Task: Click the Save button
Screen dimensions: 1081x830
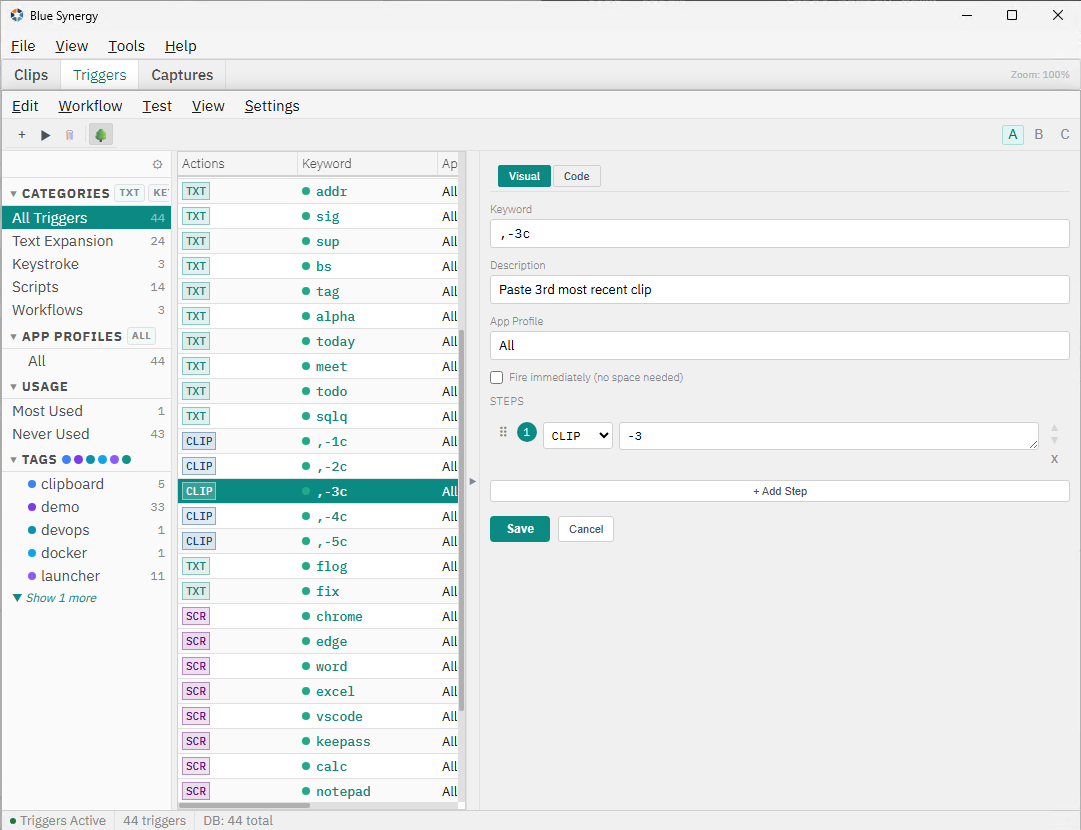Action: 520,529
